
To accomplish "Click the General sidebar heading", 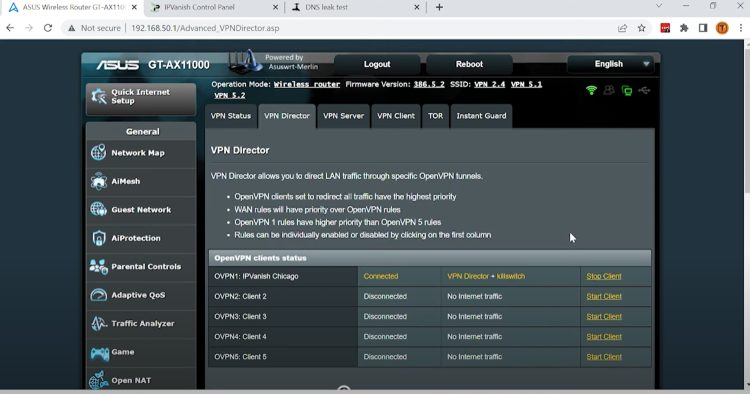I will tap(142, 131).
